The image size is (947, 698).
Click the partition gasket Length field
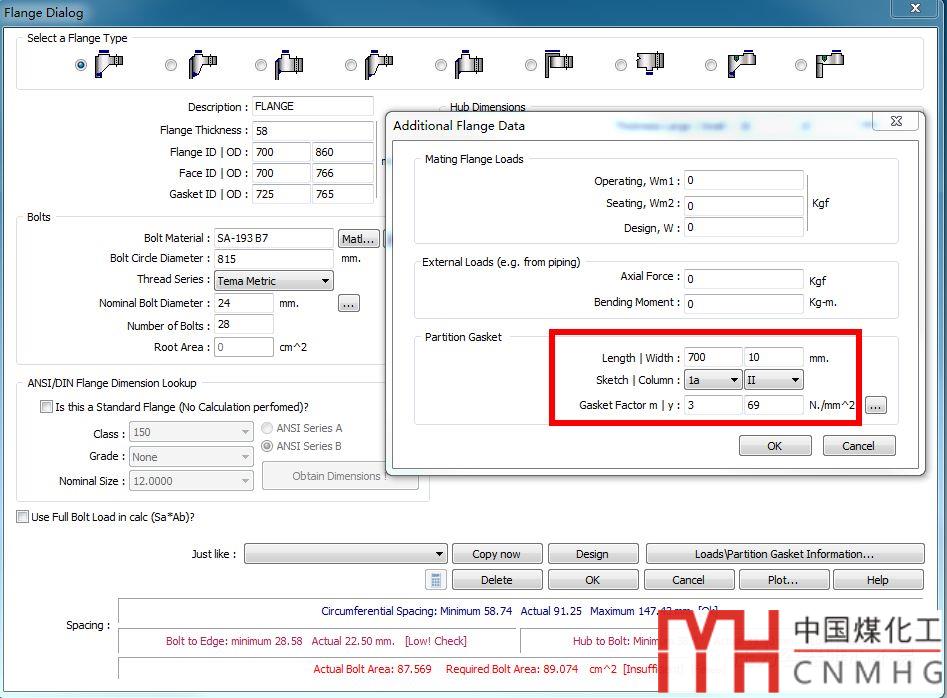(x=713, y=357)
